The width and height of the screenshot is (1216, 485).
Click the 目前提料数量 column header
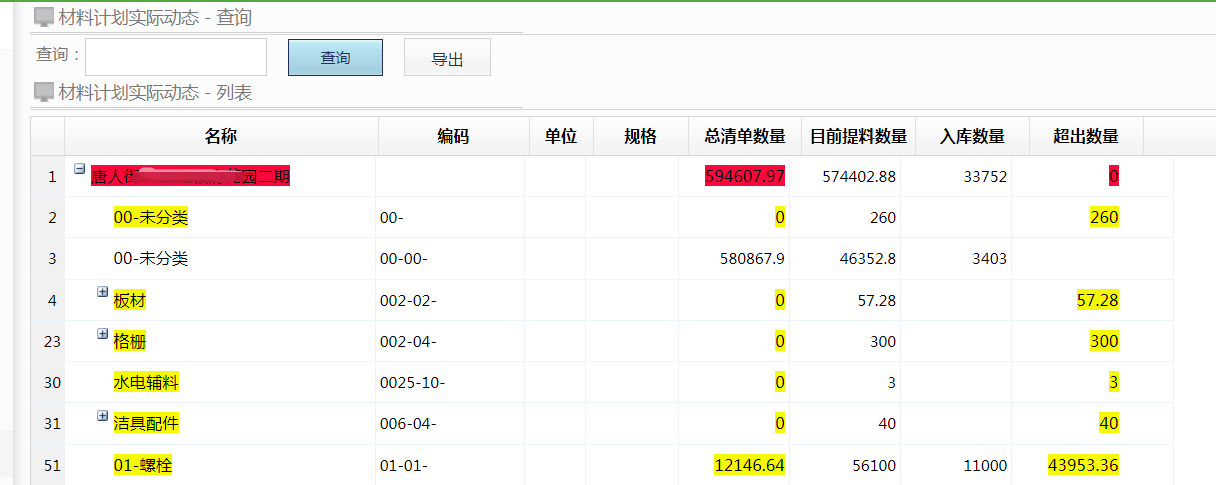(x=858, y=136)
